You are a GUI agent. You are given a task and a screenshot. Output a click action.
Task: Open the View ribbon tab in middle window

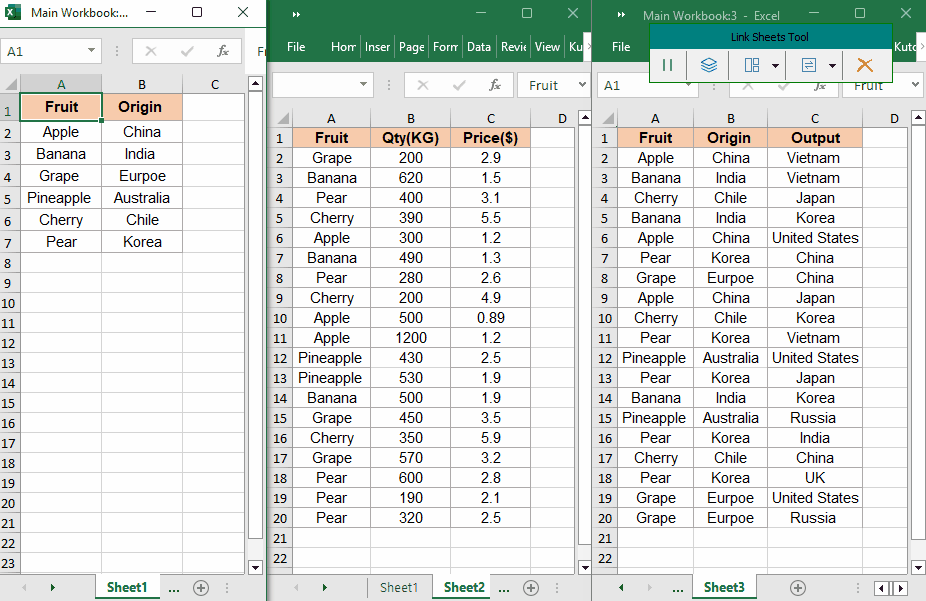click(547, 47)
